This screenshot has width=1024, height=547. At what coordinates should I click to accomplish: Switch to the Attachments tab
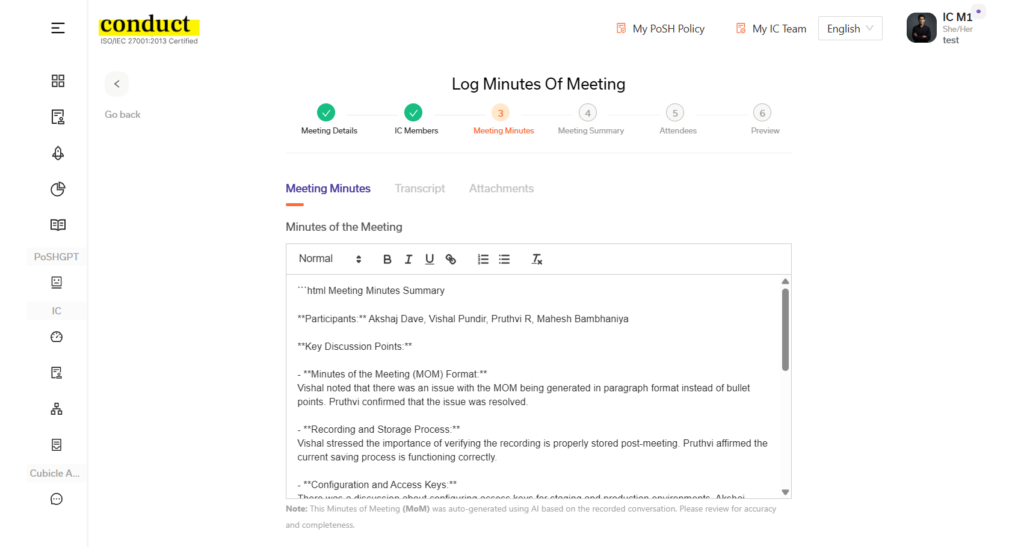tap(501, 188)
